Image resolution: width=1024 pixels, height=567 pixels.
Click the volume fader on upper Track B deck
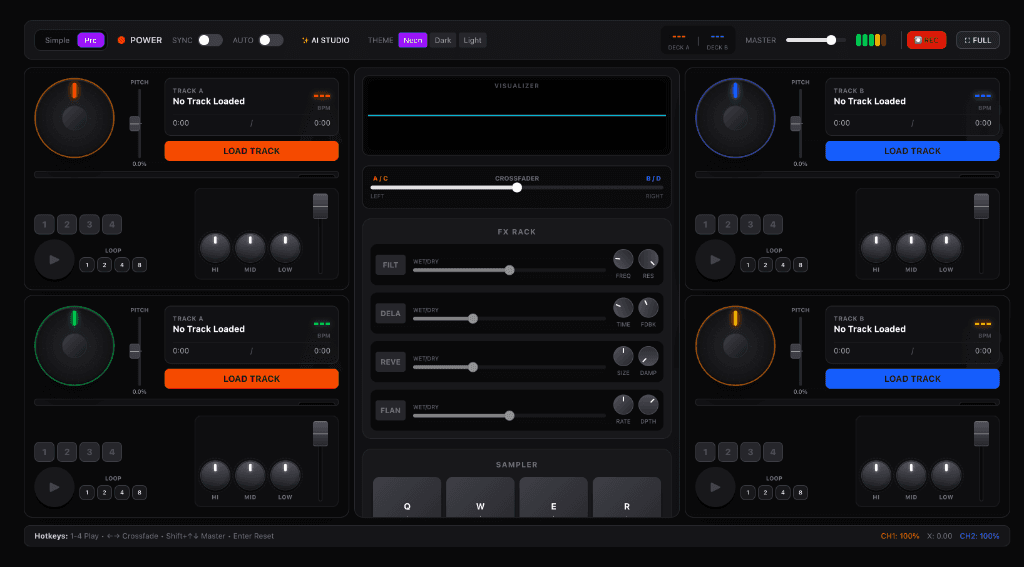pyautogui.click(x=982, y=206)
